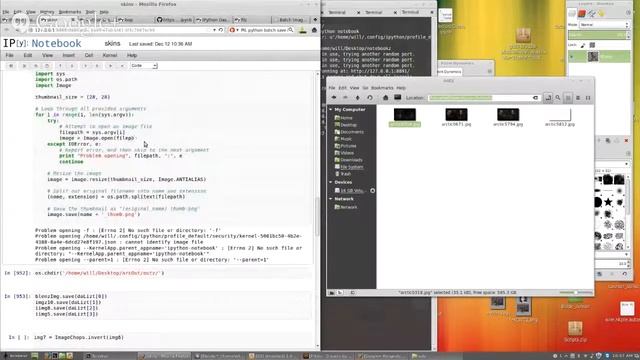Switch to the GitHub Firefox tab

(x=174, y=20)
